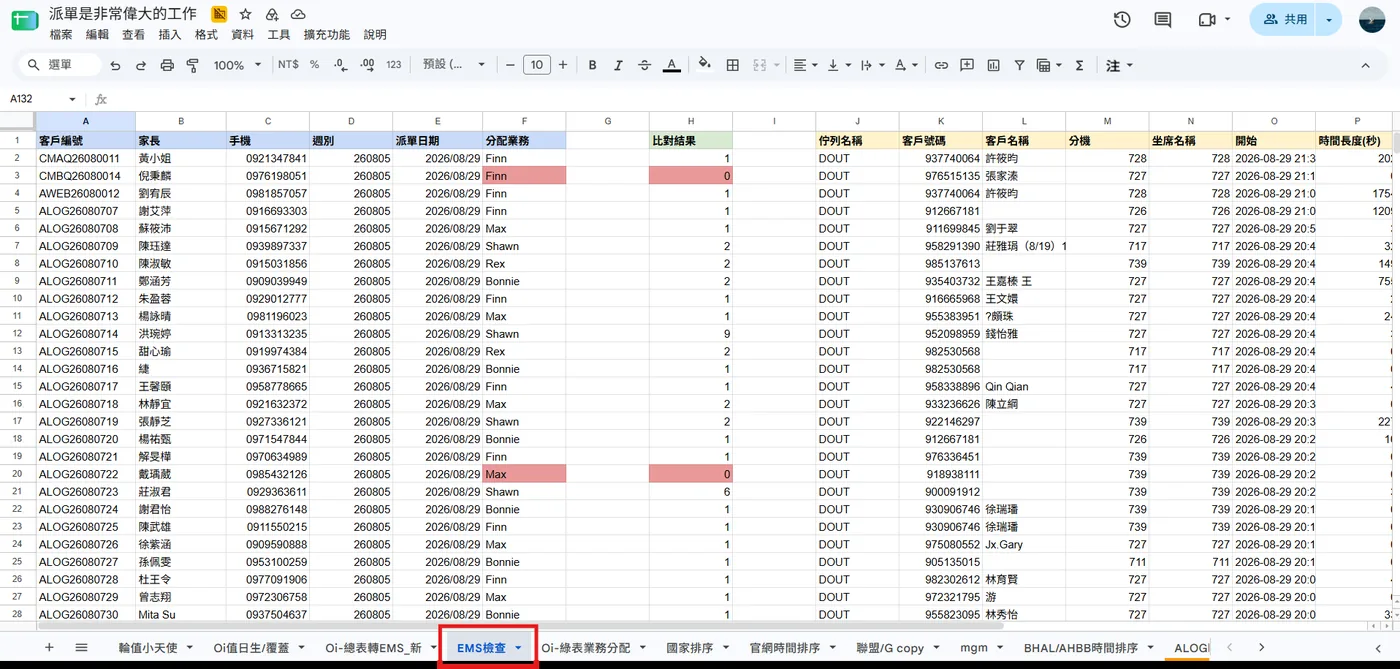This screenshot has height=669, width=1400.
Task: Insert a comment from toolbar
Action: pyautogui.click(x=967, y=65)
